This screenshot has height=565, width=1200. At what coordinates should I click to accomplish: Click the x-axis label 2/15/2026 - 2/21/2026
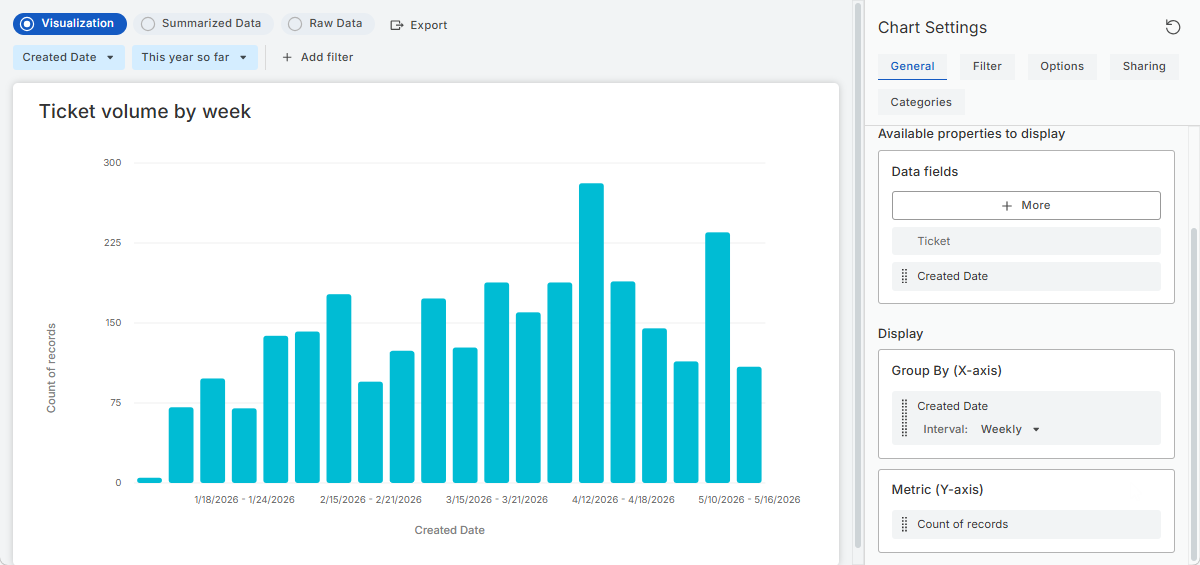click(x=371, y=499)
